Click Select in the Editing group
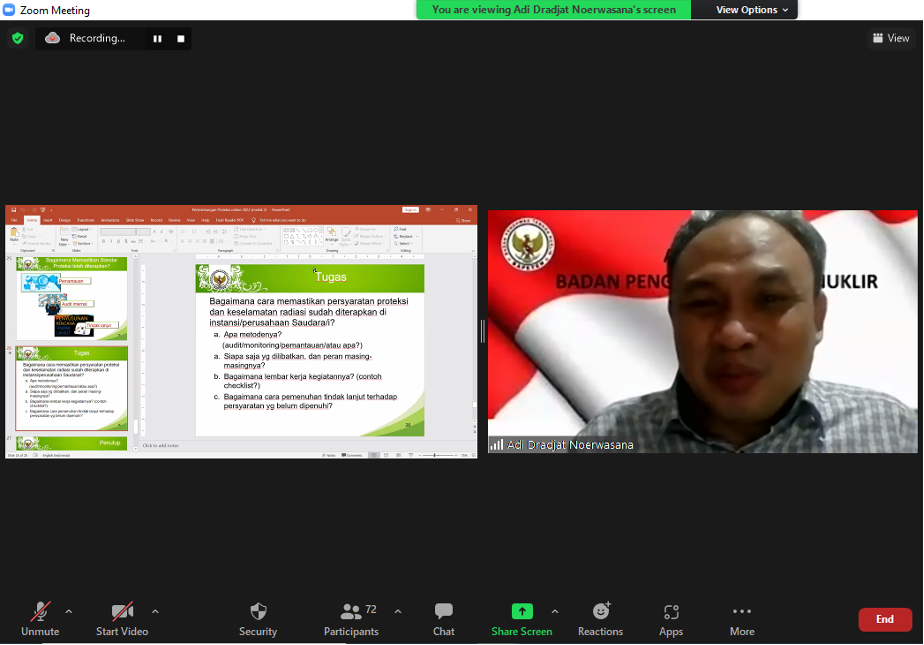Viewport: 924px width, 645px height. click(x=403, y=243)
